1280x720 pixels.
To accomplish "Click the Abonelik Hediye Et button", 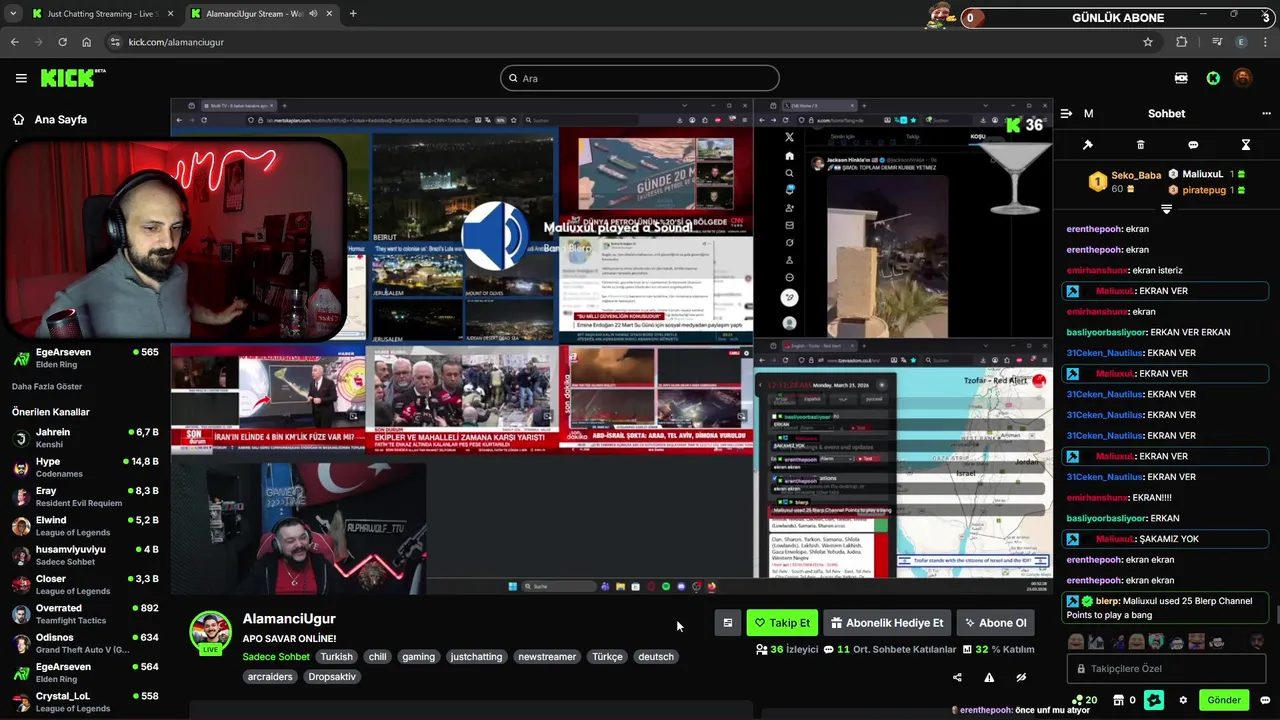I will 887,623.
